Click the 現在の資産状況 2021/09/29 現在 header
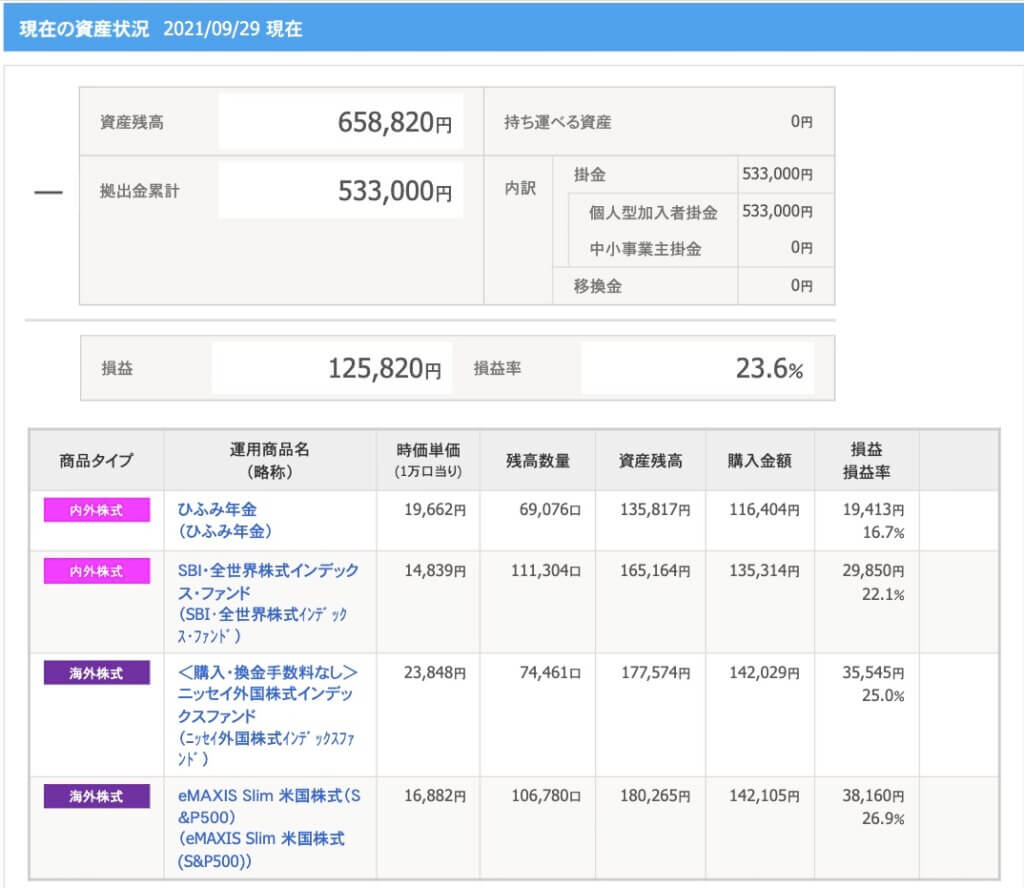The width and height of the screenshot is (1024, 888). pyautogui.click(x=161, y=29)
